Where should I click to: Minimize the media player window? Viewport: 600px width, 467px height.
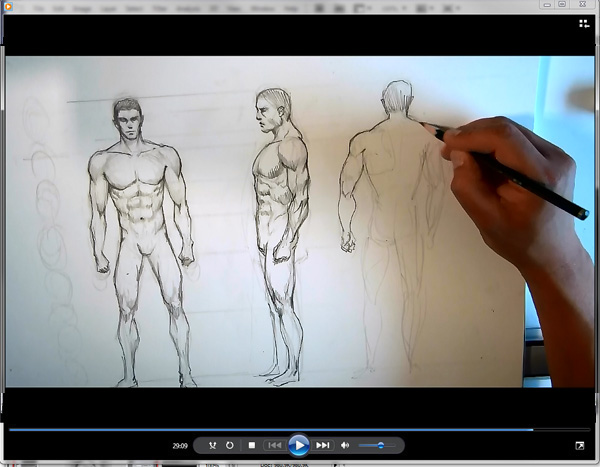click(x=547, y=5)
